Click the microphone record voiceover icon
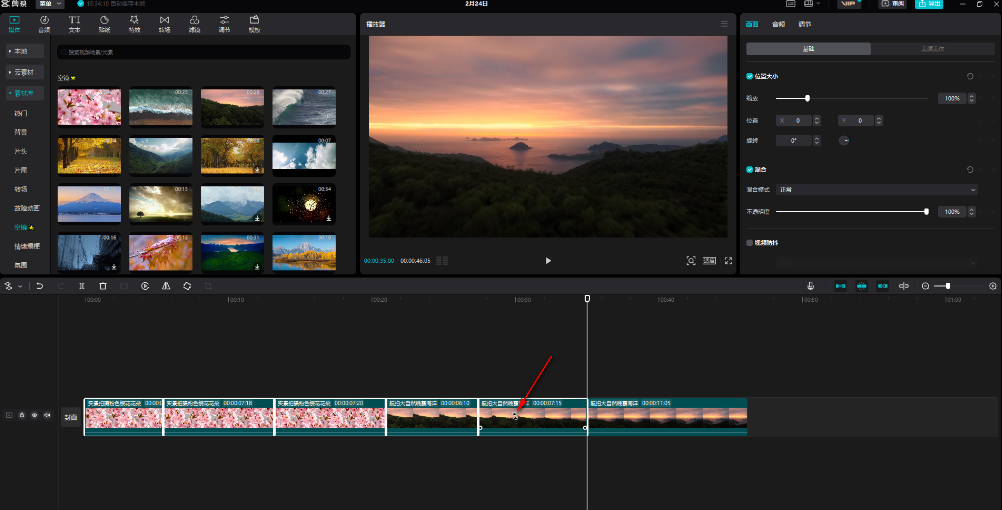Viewport: 1002px width, 510px height. click(x=809, y=286)
